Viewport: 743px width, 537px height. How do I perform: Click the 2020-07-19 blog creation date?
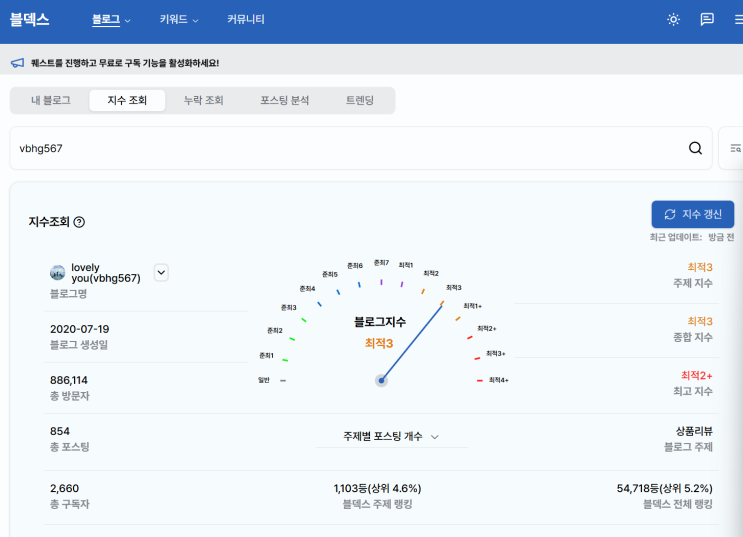80,329
